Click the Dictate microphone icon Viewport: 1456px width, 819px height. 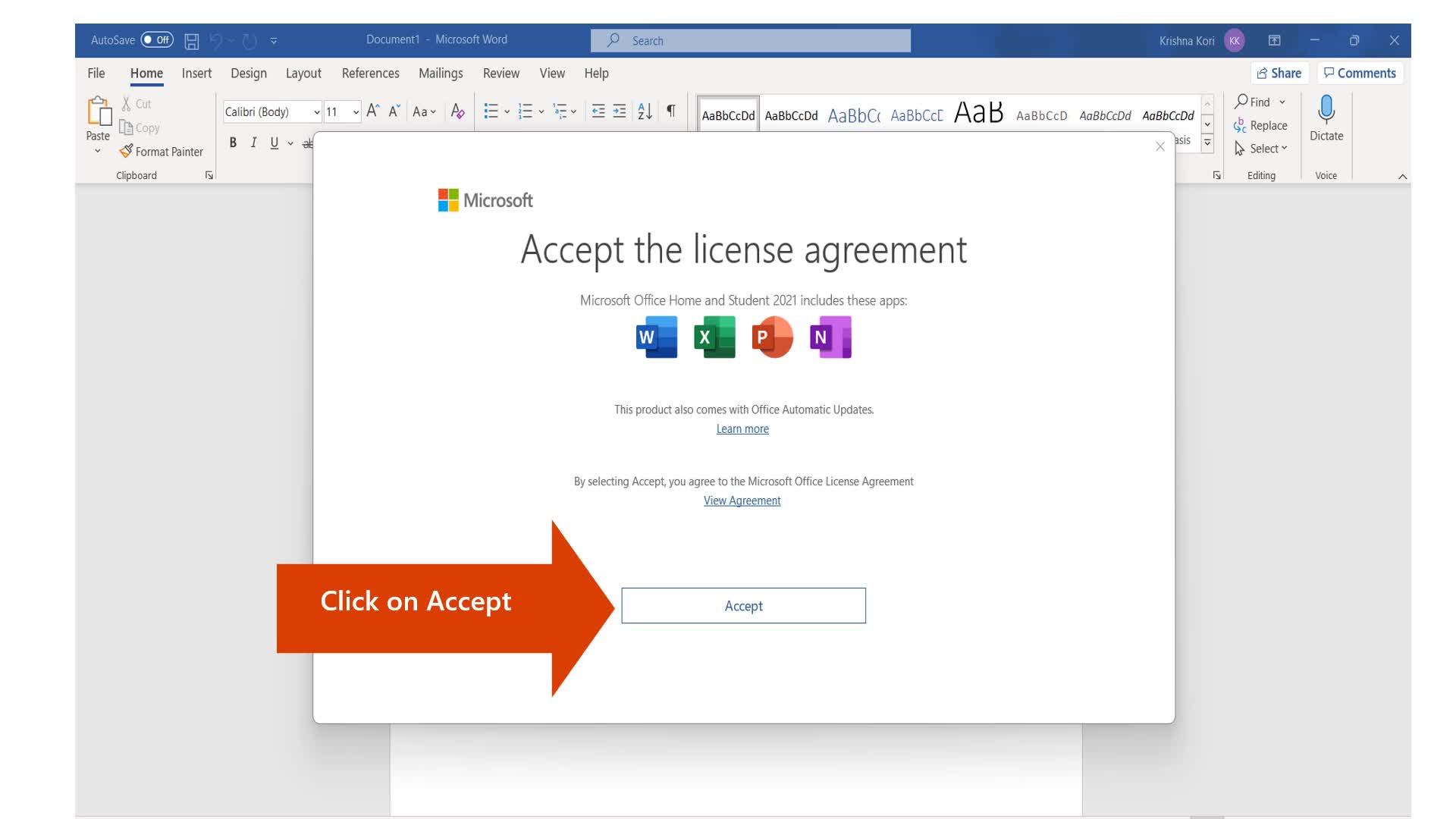tap(1326, 118)
